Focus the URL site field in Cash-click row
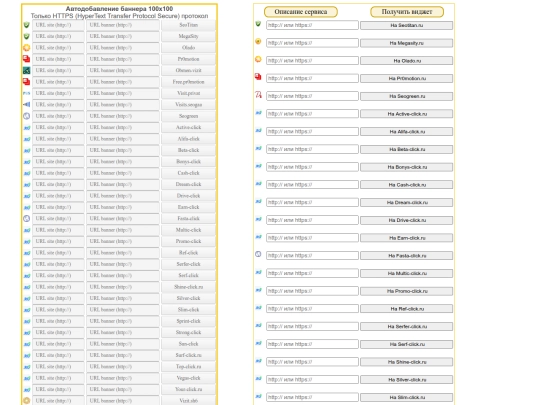 pos(58,173)
